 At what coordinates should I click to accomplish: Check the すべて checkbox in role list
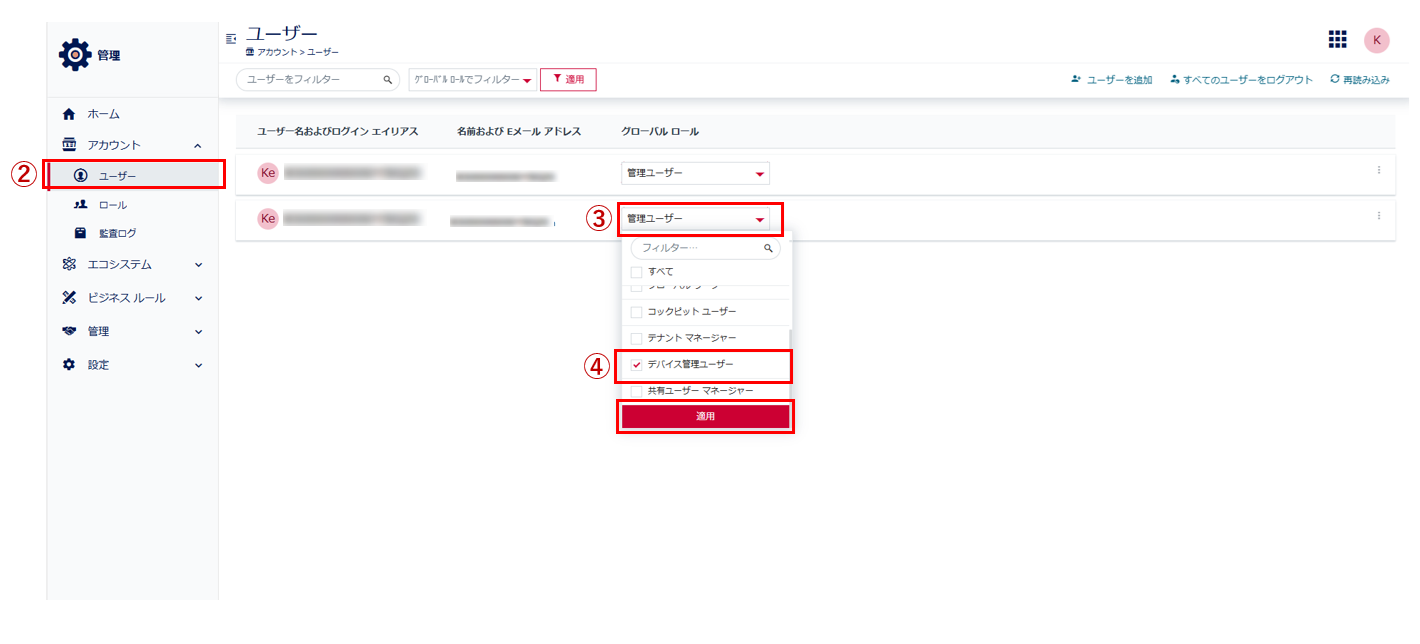[636, 272]
